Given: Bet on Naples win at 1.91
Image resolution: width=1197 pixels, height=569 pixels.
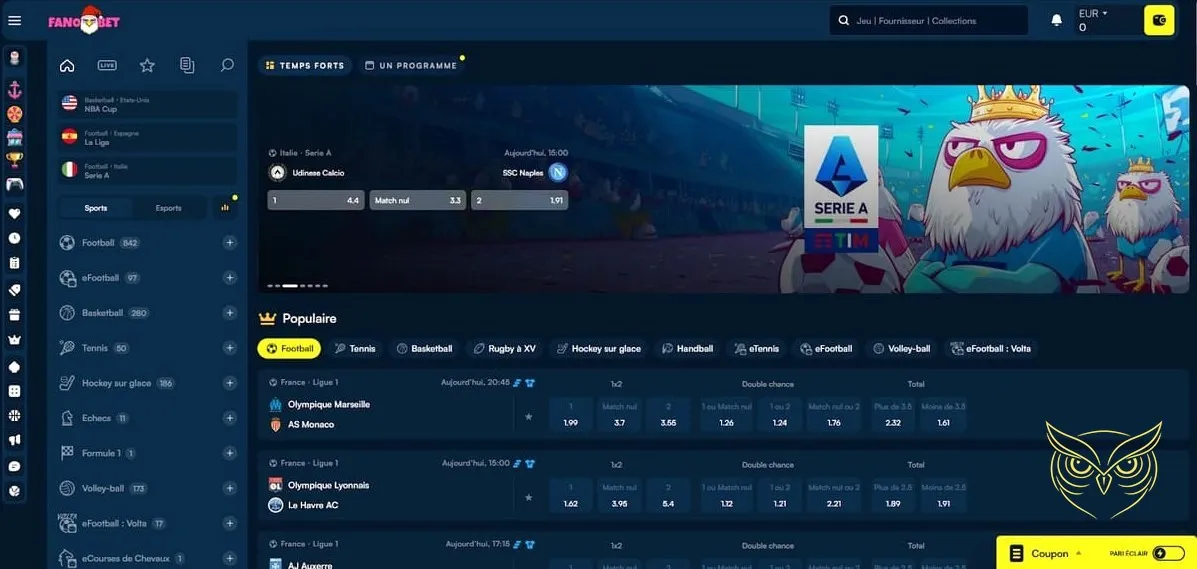Looking at the screenshot, I should pos(519,200).
